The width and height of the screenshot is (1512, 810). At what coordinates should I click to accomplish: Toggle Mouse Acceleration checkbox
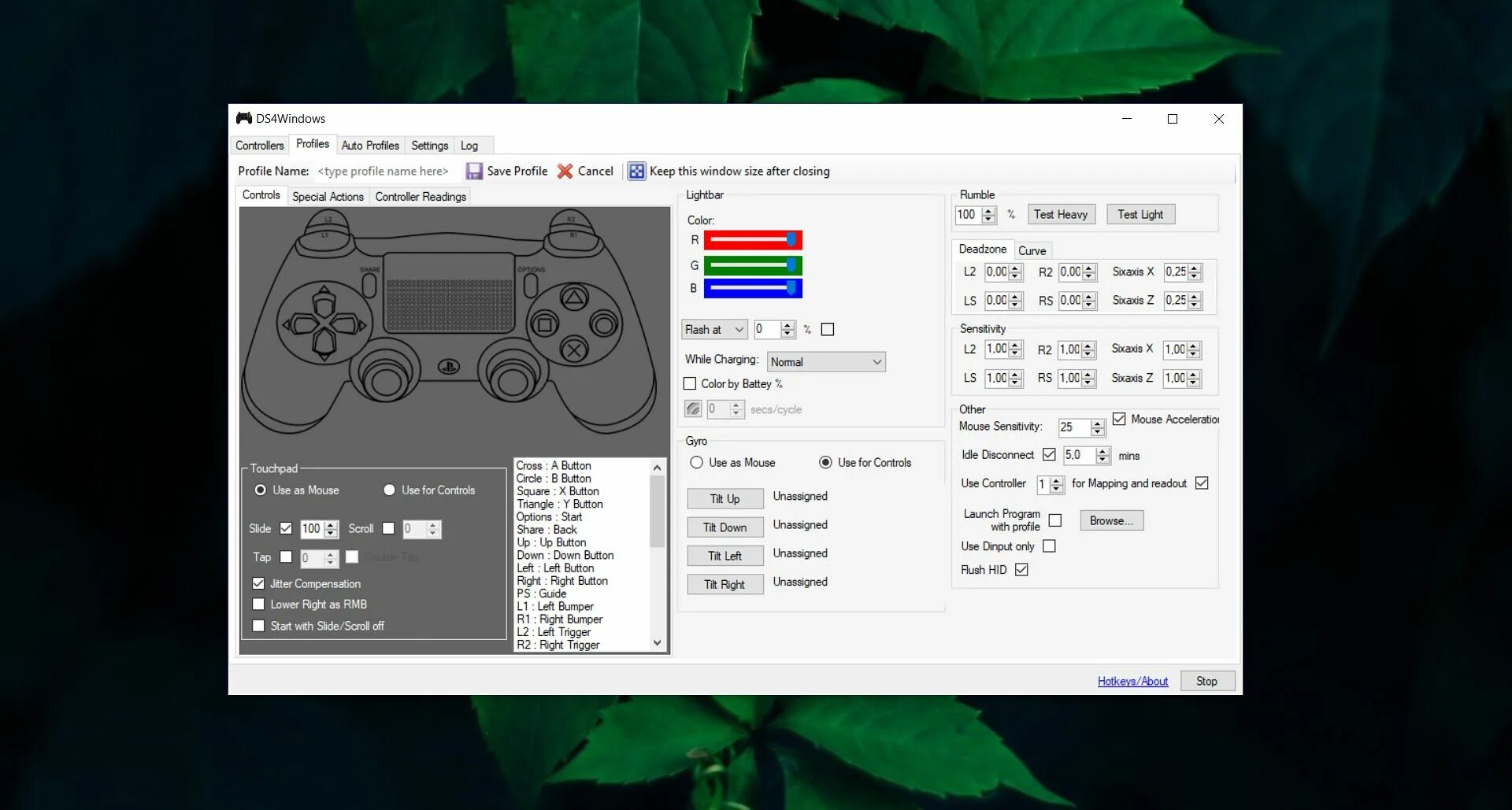1119,419
